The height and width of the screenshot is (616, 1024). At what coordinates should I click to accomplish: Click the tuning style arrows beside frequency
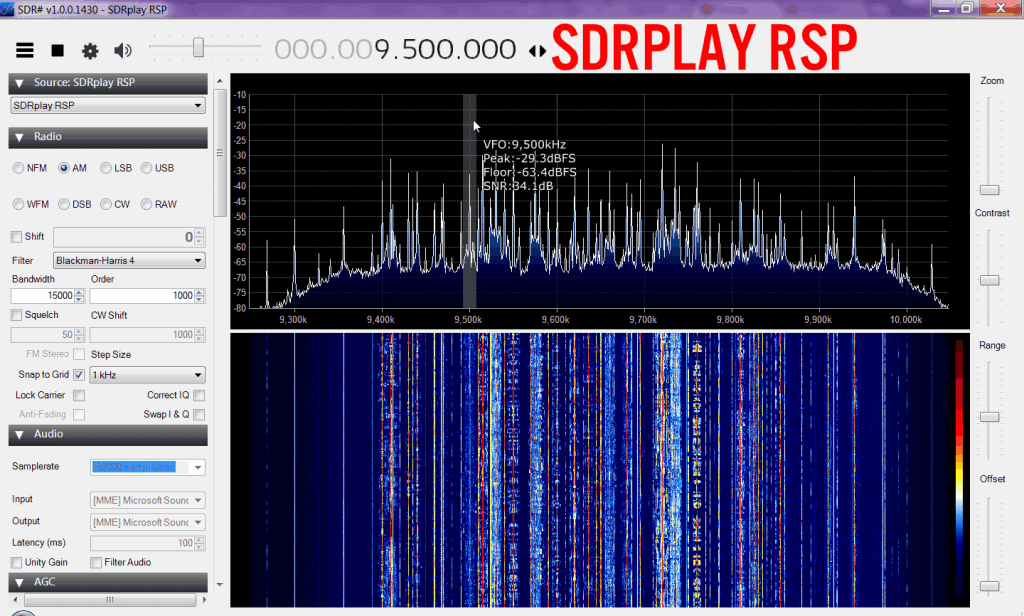pos(537,50)
